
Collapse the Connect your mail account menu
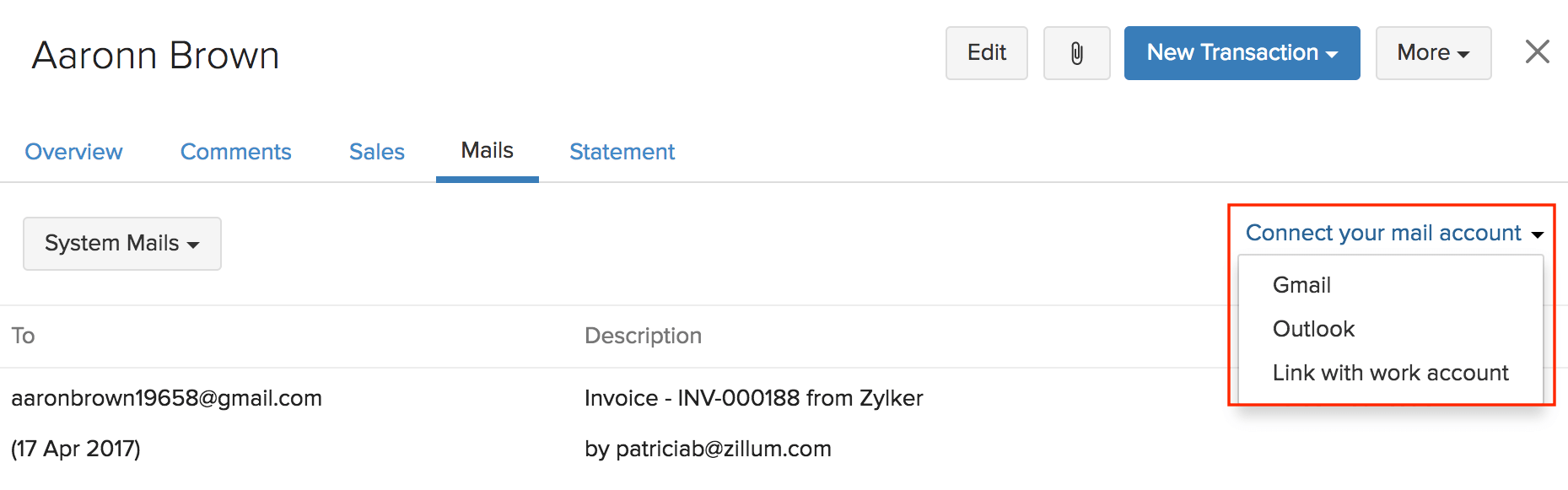pyautogui.click(x=1393, y=233)
